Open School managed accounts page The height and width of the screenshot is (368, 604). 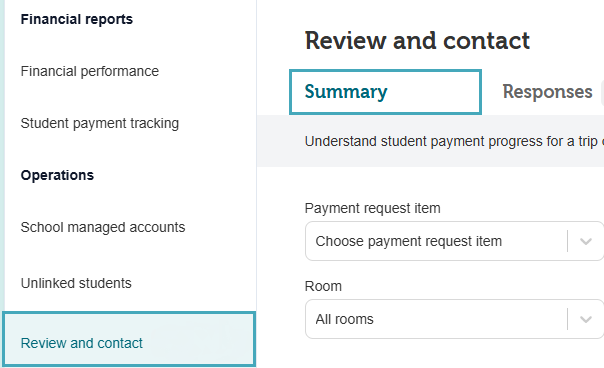point(103,227)
